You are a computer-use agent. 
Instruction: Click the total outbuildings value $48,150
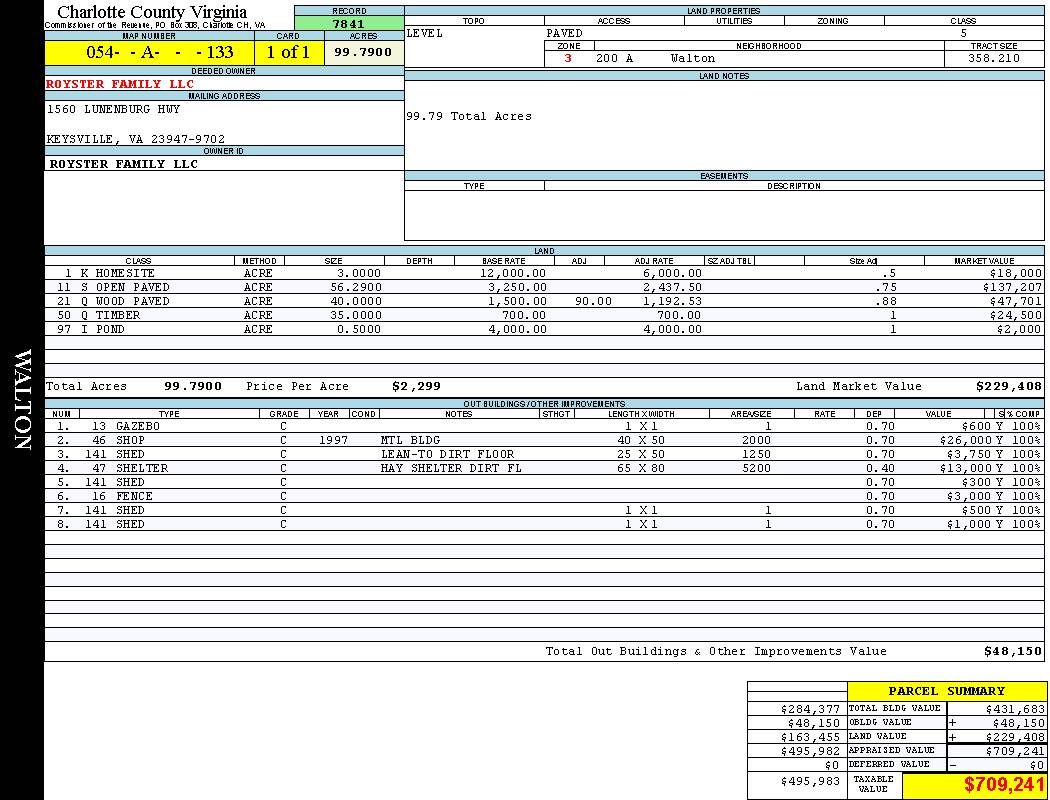(x=1012, y=651)
